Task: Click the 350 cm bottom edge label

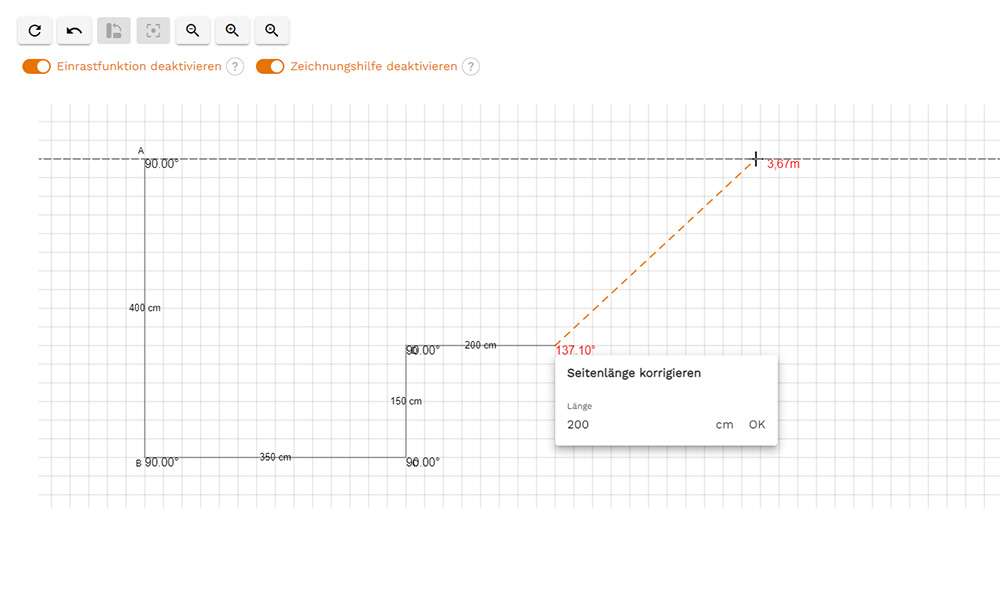Action: point(276,457)
